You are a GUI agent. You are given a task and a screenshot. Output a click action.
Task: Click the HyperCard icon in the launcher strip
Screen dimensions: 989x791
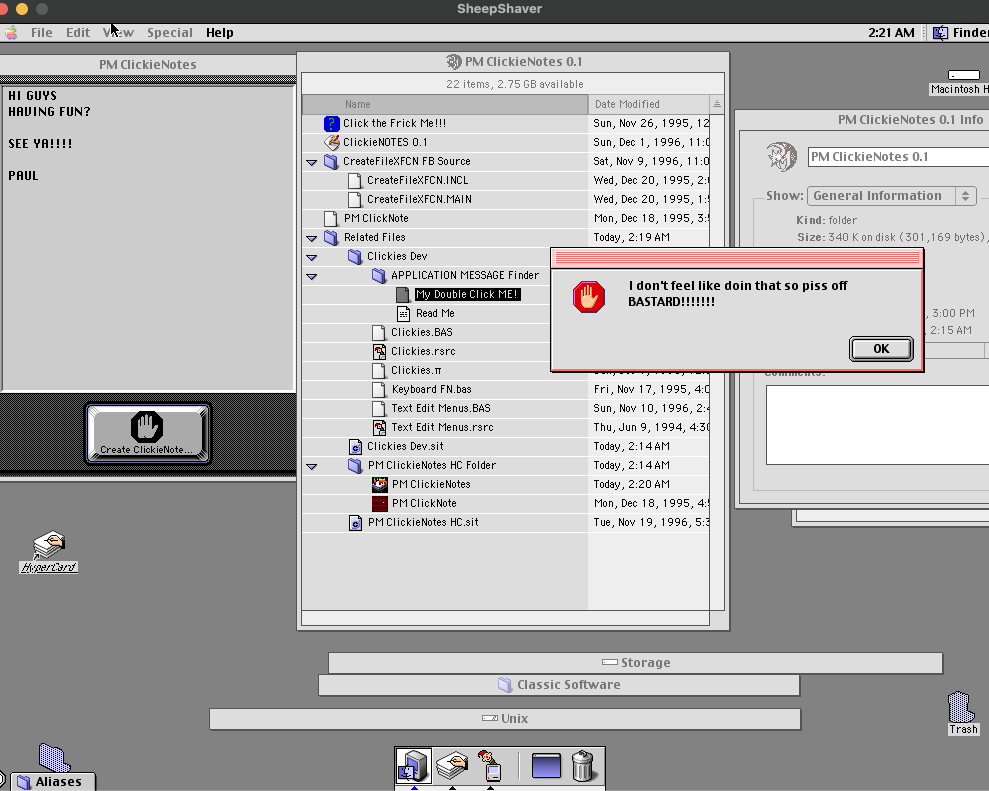tap(452, 766)
